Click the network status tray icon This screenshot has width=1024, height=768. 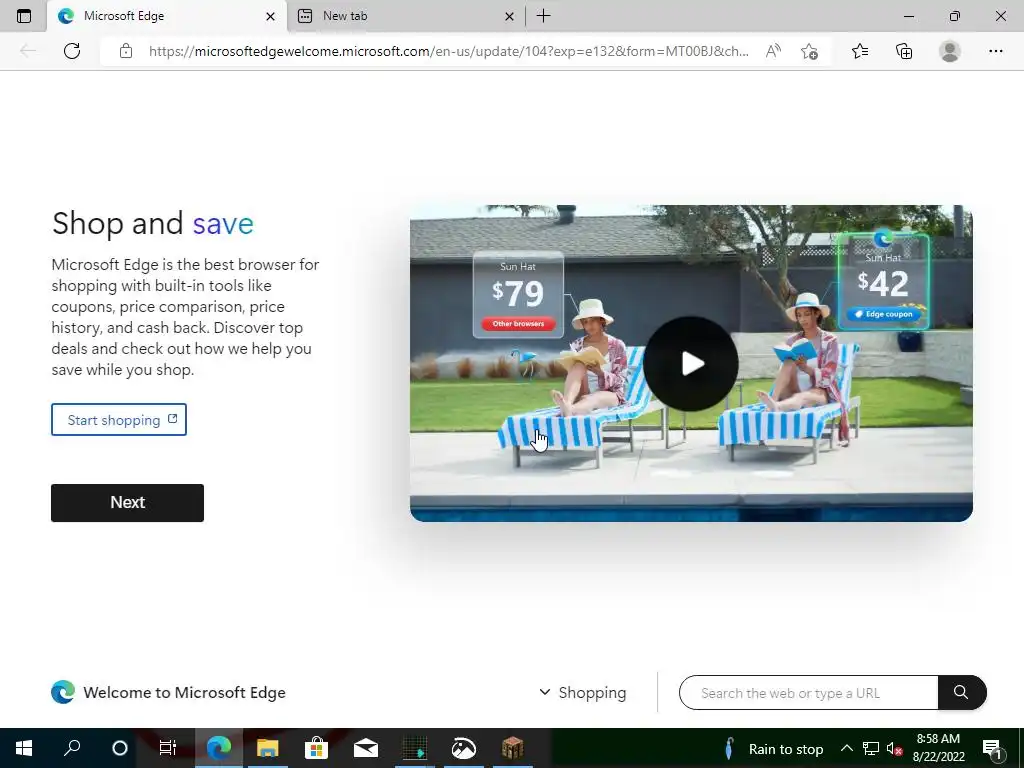[871, 748]
